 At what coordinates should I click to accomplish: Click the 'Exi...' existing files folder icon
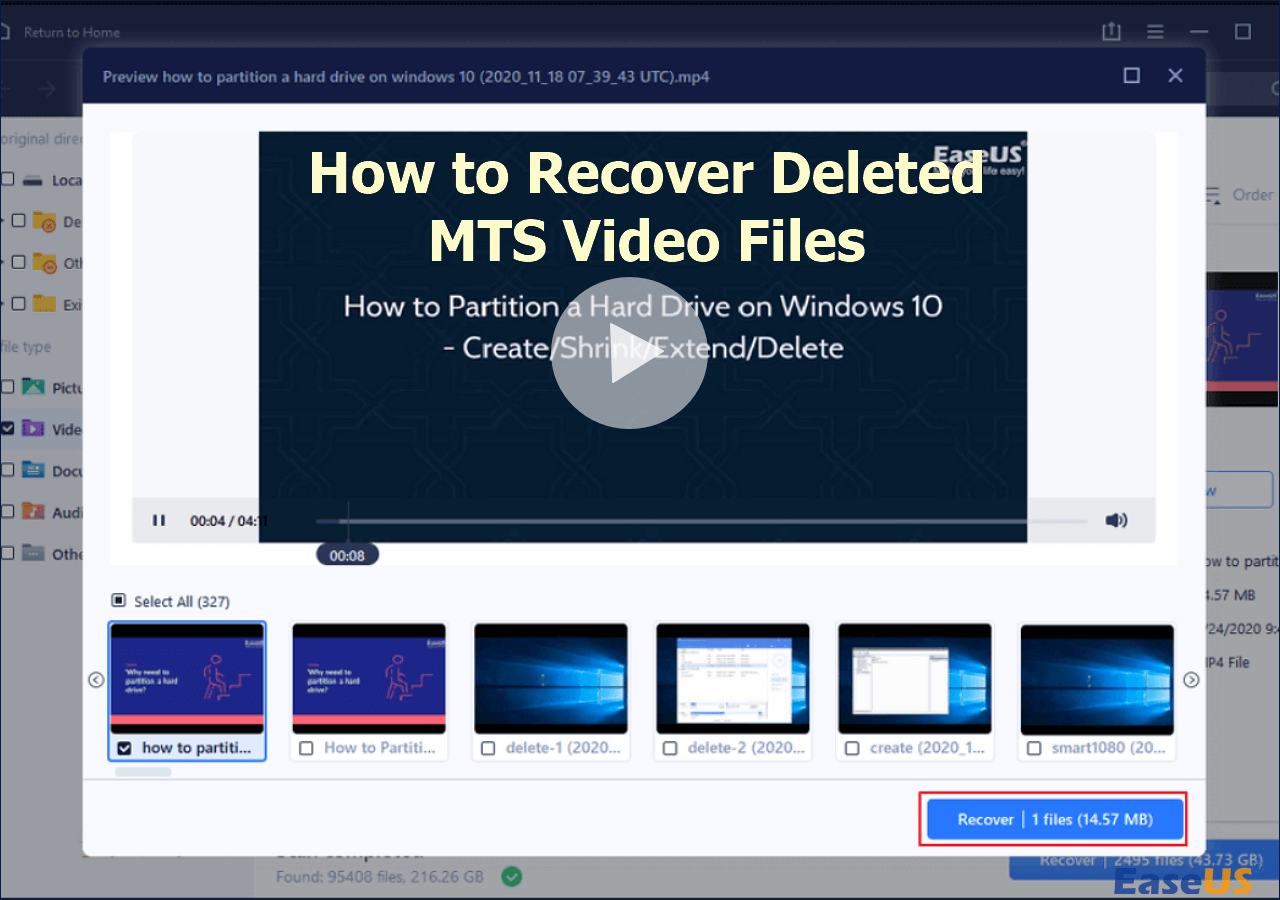pos(44,303)
